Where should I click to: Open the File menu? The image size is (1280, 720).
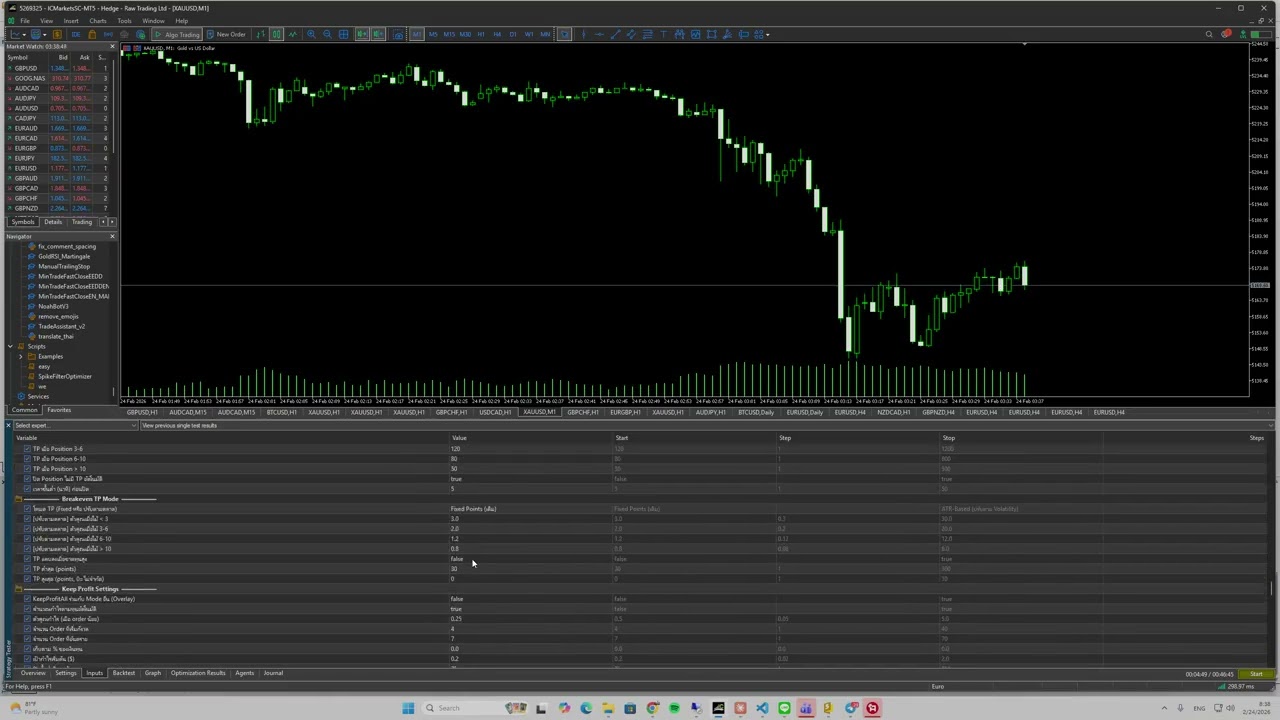click(x=24, y=21)
